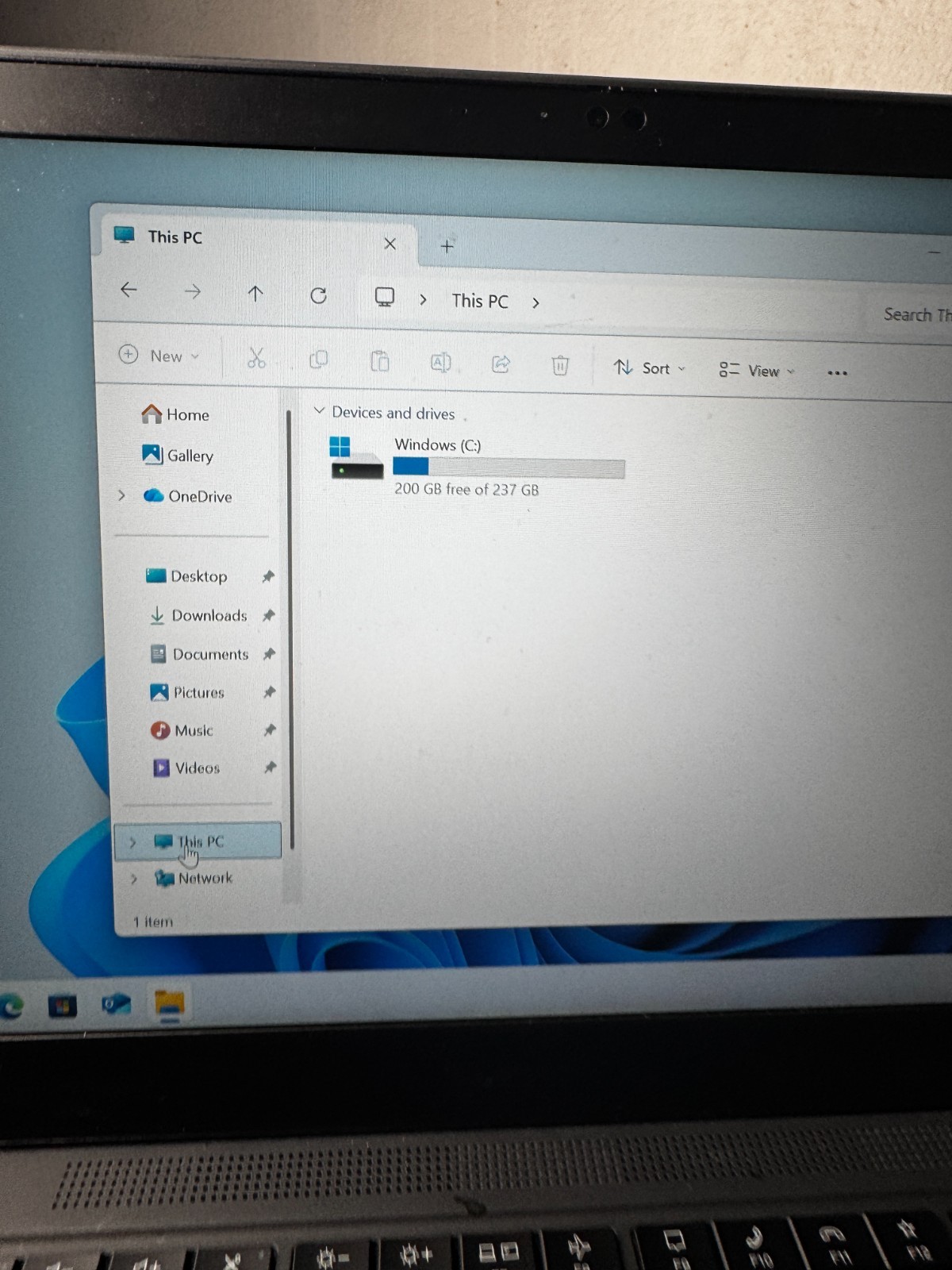Image resolution: width=952 pixels, height=1270 pixels.
Task: Unpin Documents using its pin icon
Action: [269, 654]
